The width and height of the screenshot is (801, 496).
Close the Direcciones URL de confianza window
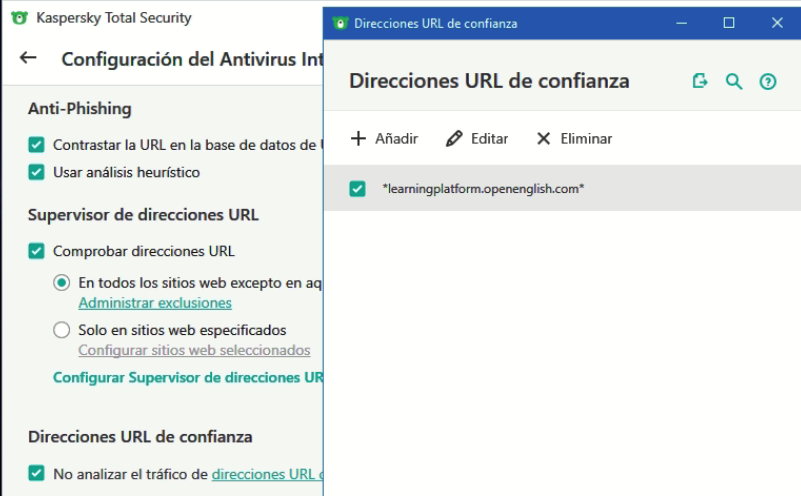[x=777, y=23]
